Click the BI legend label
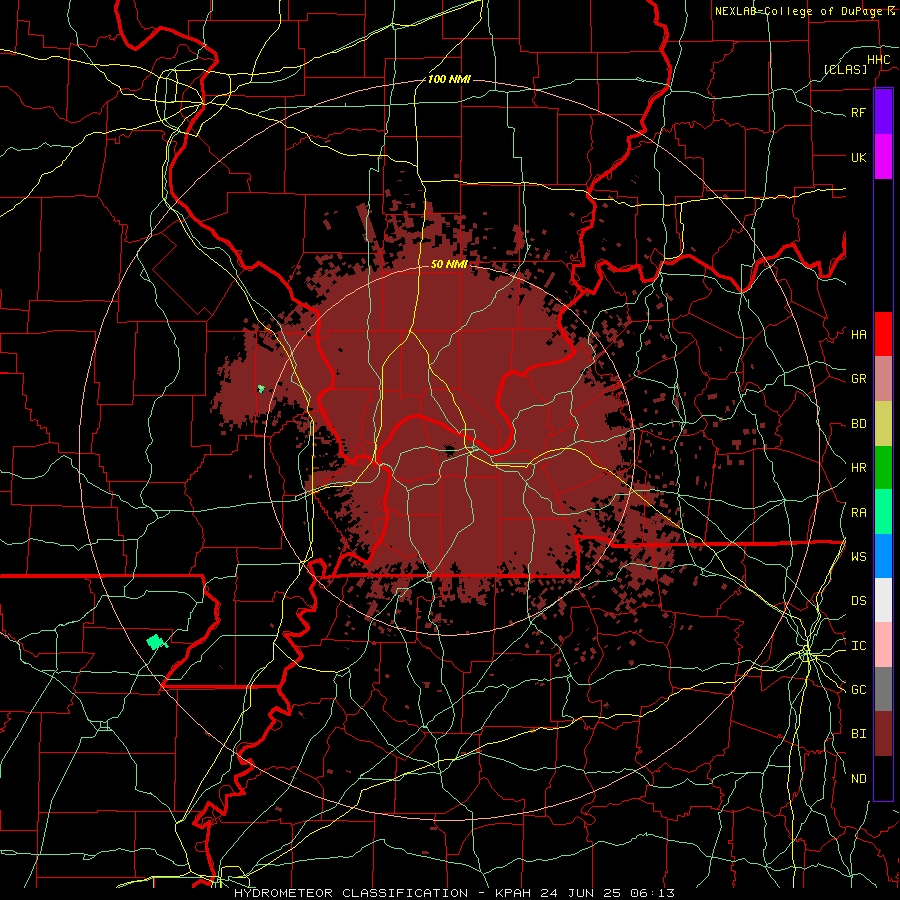The height and width of the screenshot is (900, 900). (x=858, y=734)
